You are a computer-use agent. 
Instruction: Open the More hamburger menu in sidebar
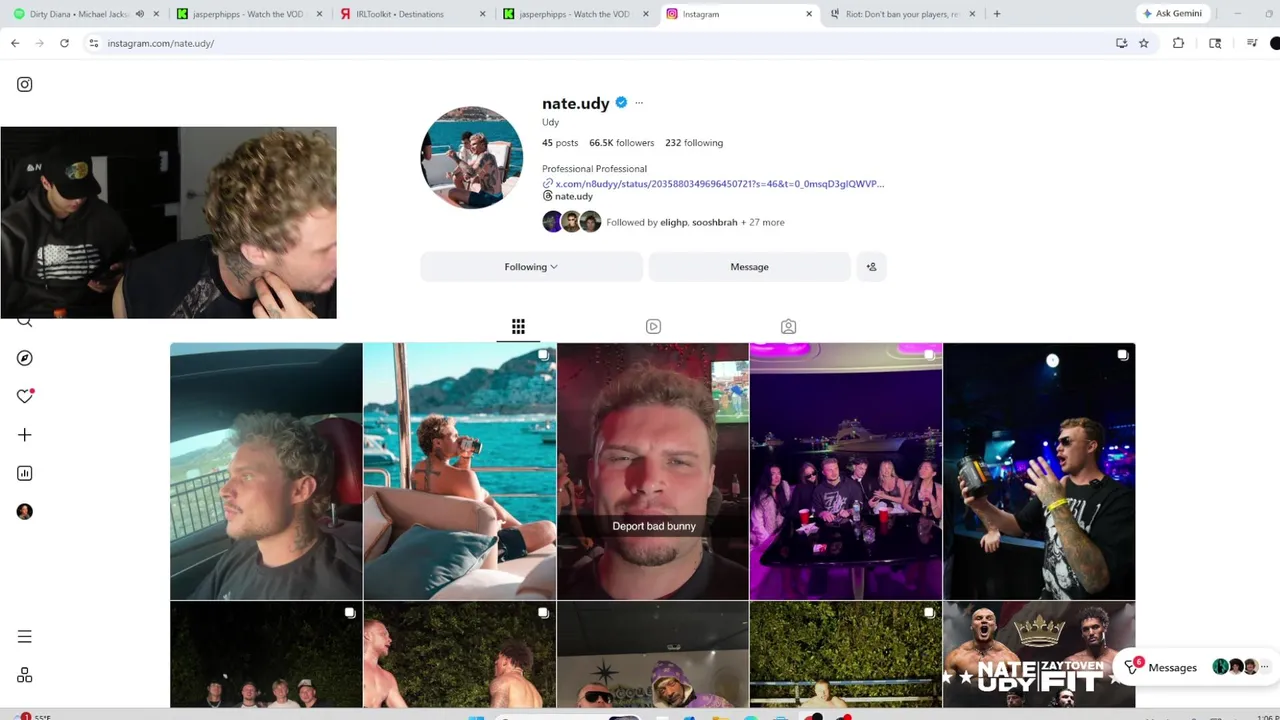(x=25, y=637)
